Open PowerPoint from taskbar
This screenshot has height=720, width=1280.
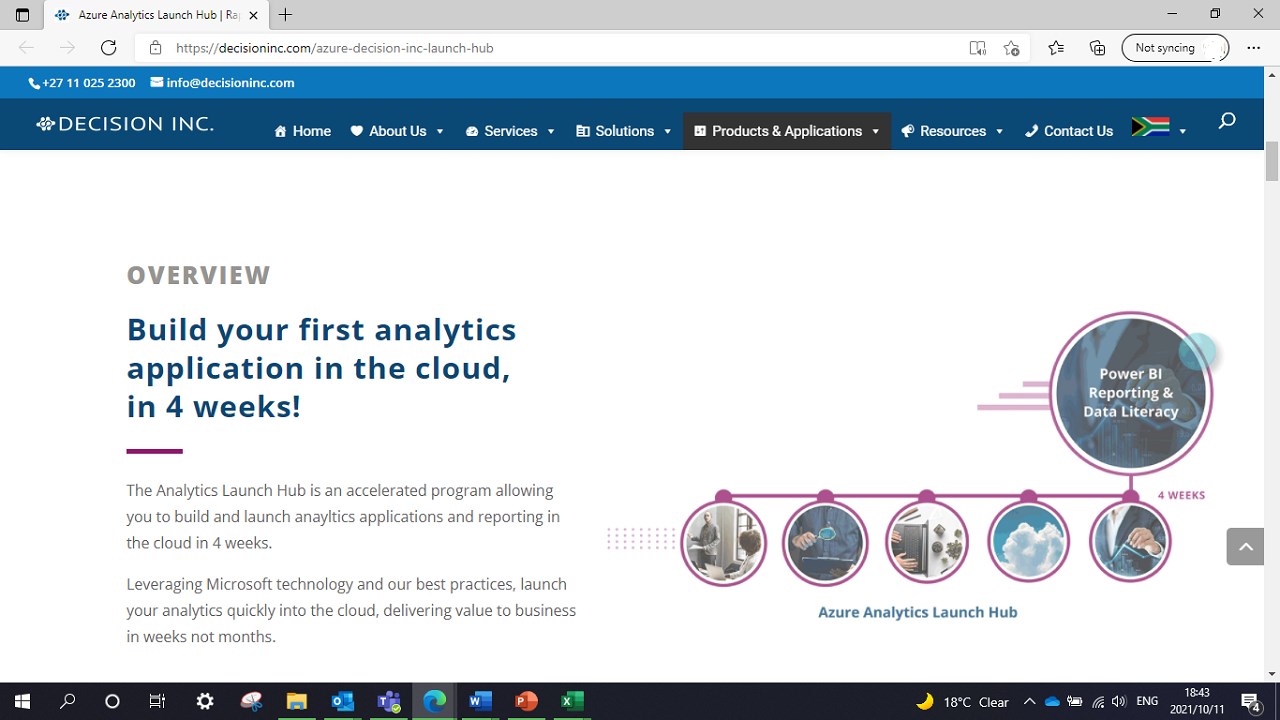pyautogui.click(x=526, y=701)
